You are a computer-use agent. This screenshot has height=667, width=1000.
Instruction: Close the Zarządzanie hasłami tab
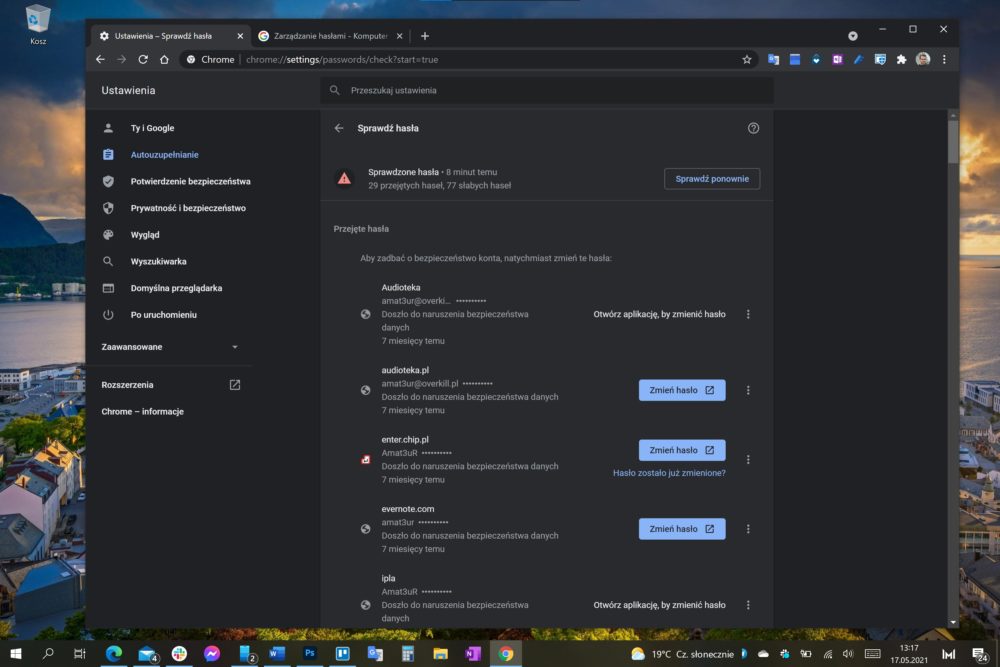pos(400,36)
